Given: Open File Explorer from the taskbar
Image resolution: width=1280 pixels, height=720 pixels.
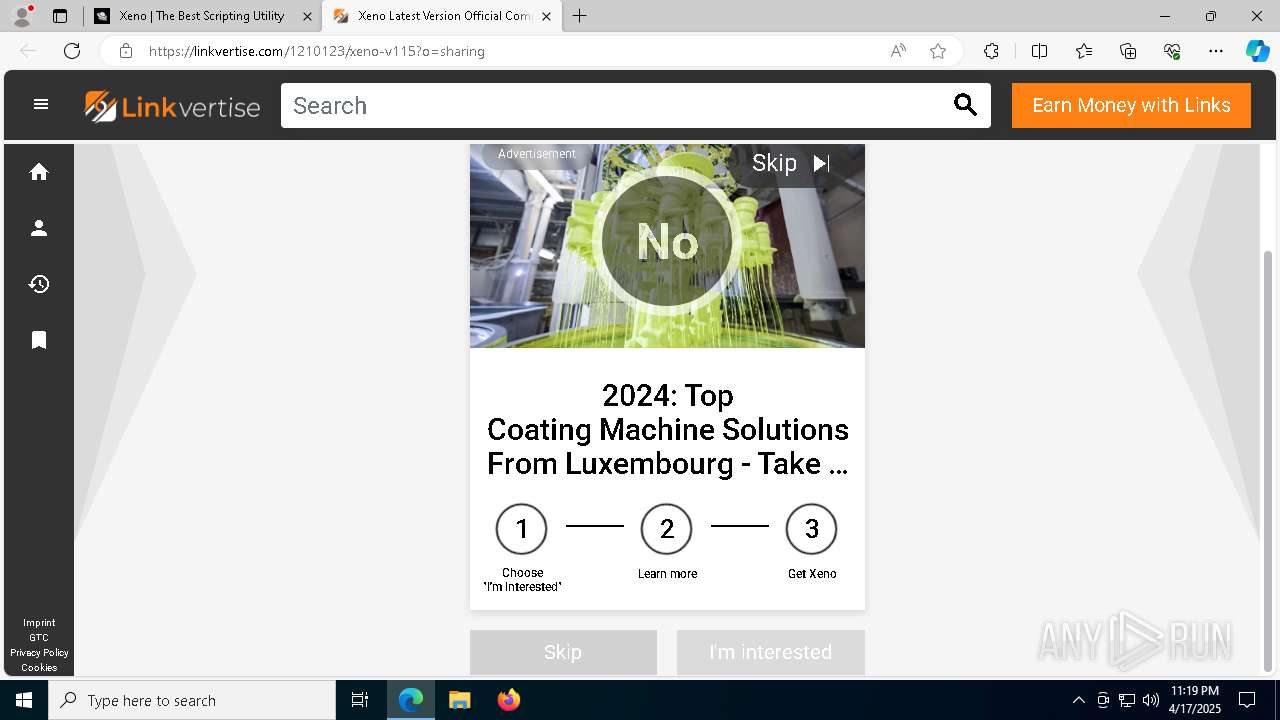Looking at the screenshot, I should coord(459,700).
